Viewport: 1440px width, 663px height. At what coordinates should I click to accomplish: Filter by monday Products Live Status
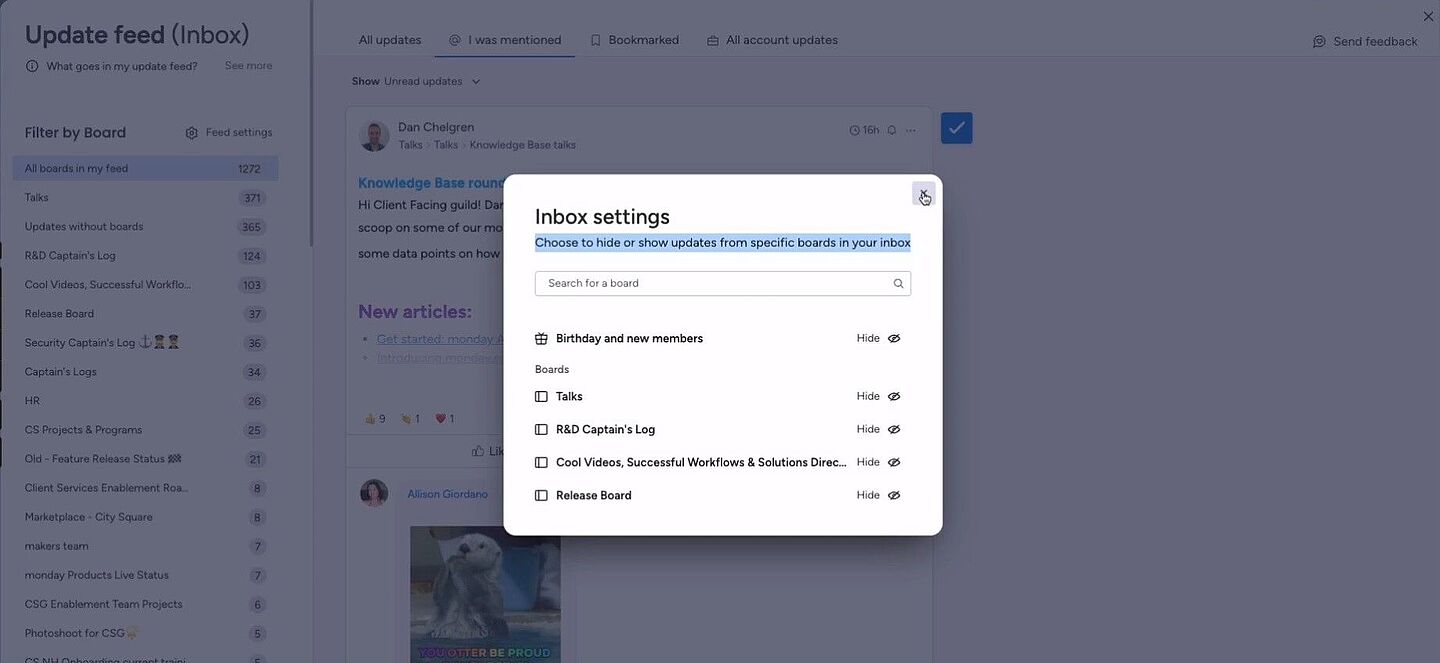pos(145,574)
